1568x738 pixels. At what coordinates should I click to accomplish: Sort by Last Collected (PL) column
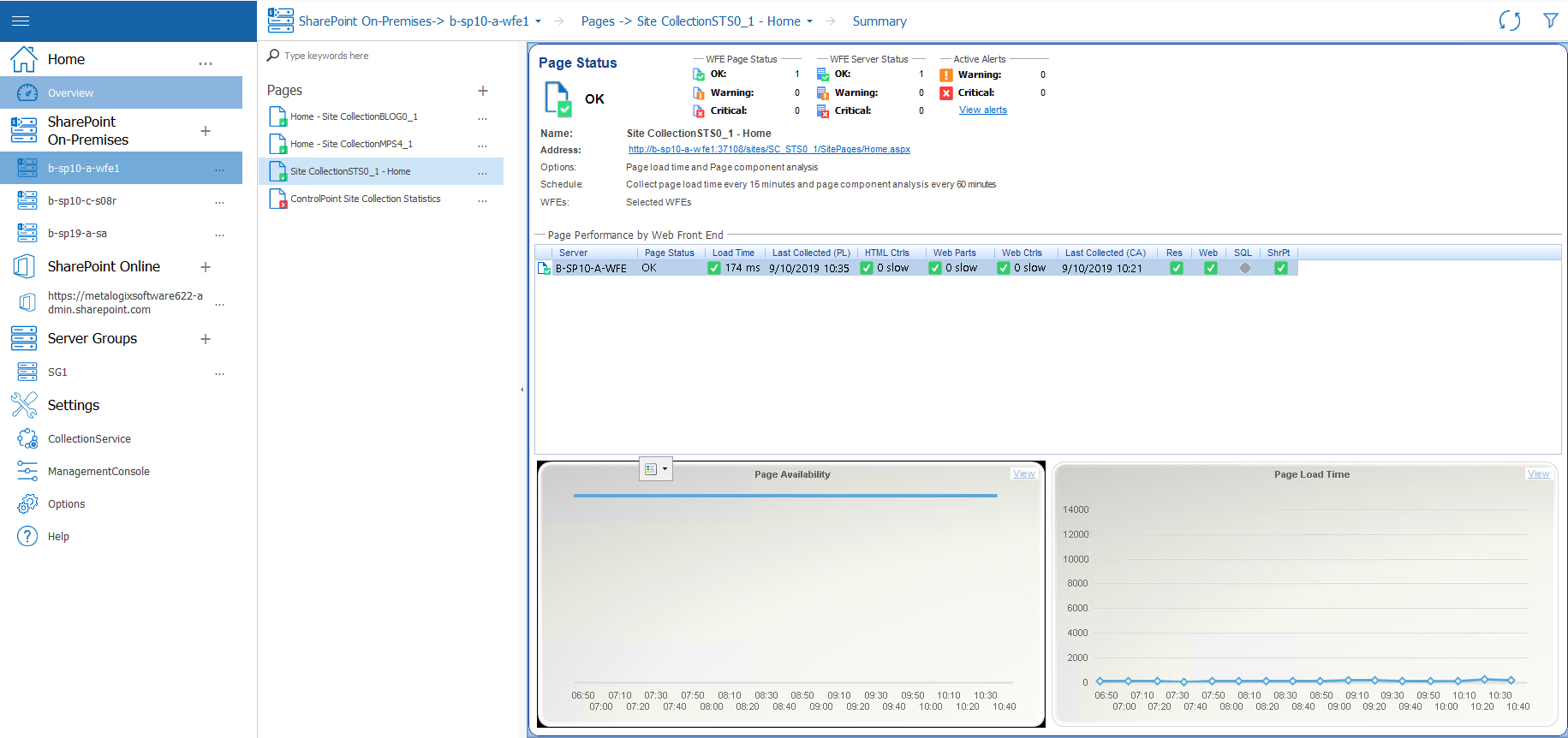click(811, 253)
